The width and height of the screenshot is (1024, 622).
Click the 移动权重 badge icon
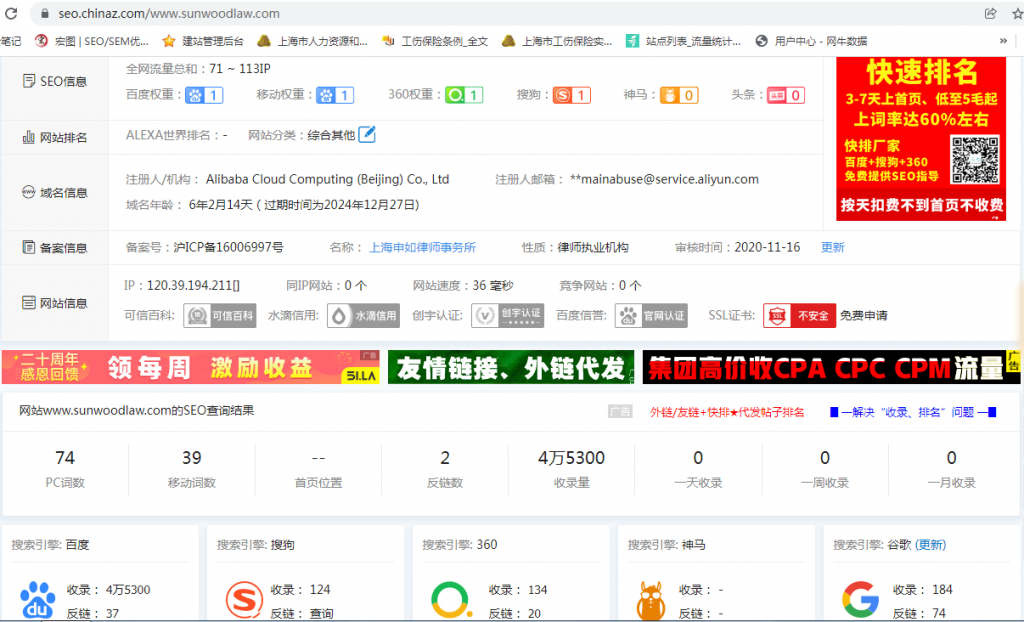click(335, 95)
